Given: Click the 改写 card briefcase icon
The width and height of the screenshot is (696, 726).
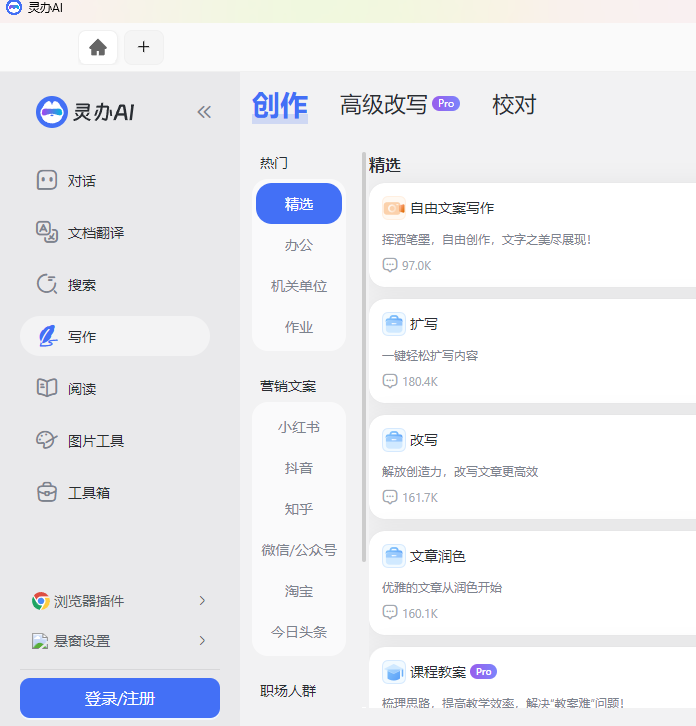Looking at the screenshot, I should 394,440.
